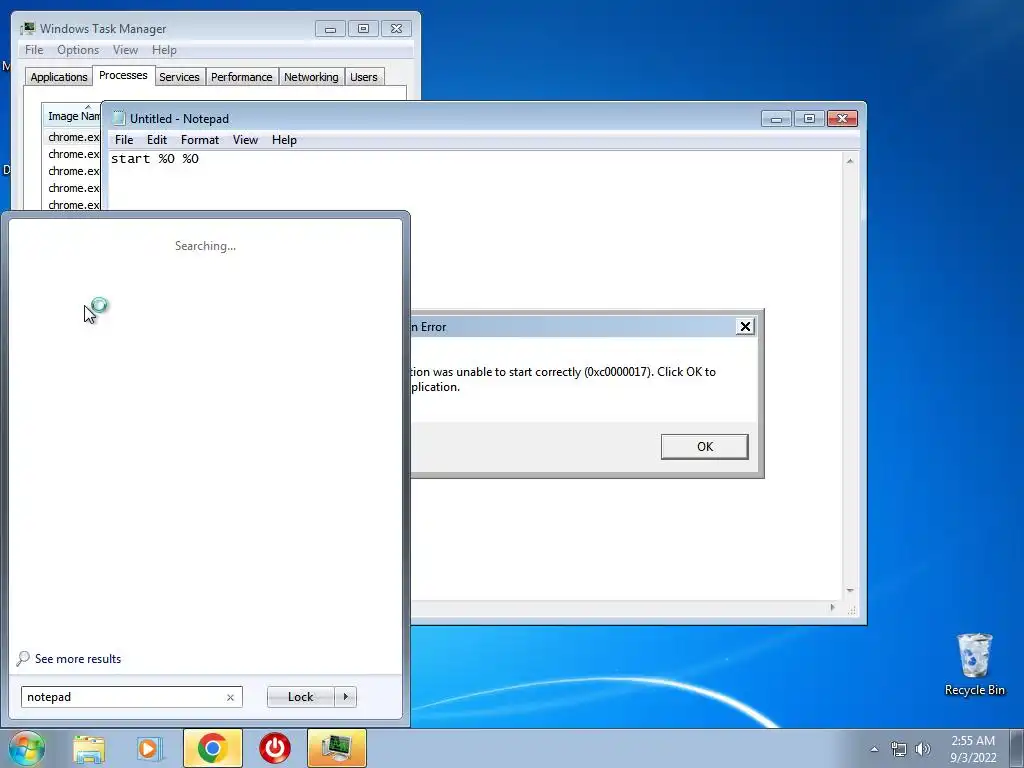This screenshot has height=768, width=1024.
Task: Open Task Manager File menu
Action: coord(34,50)
